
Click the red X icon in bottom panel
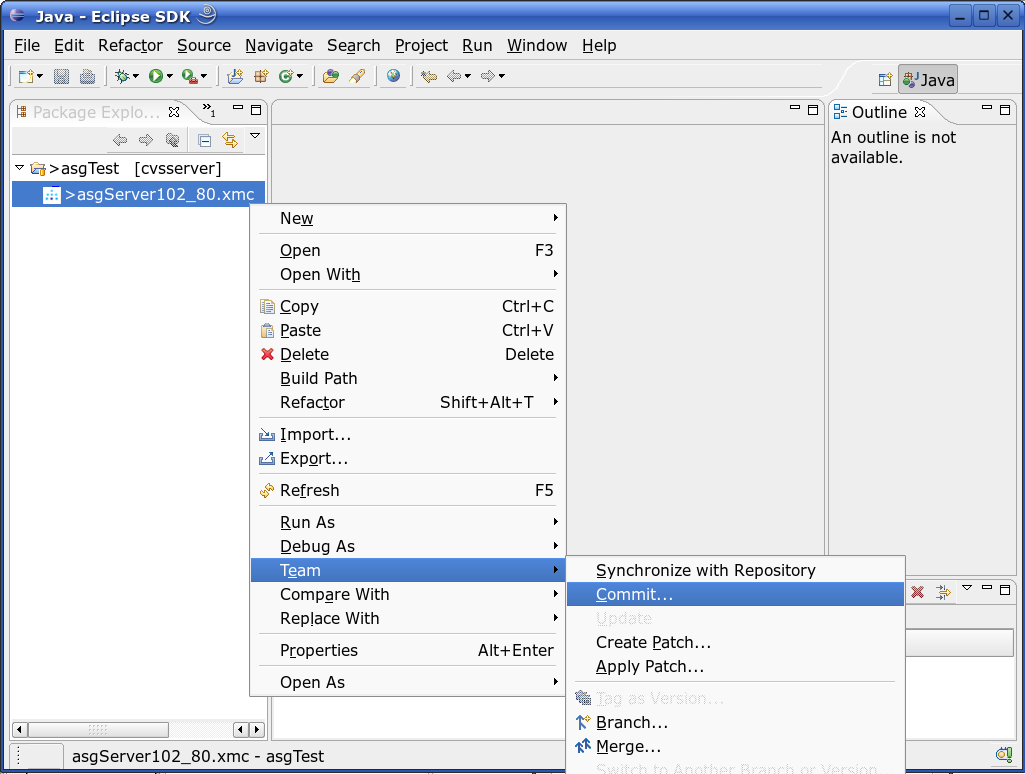point(918,592)
